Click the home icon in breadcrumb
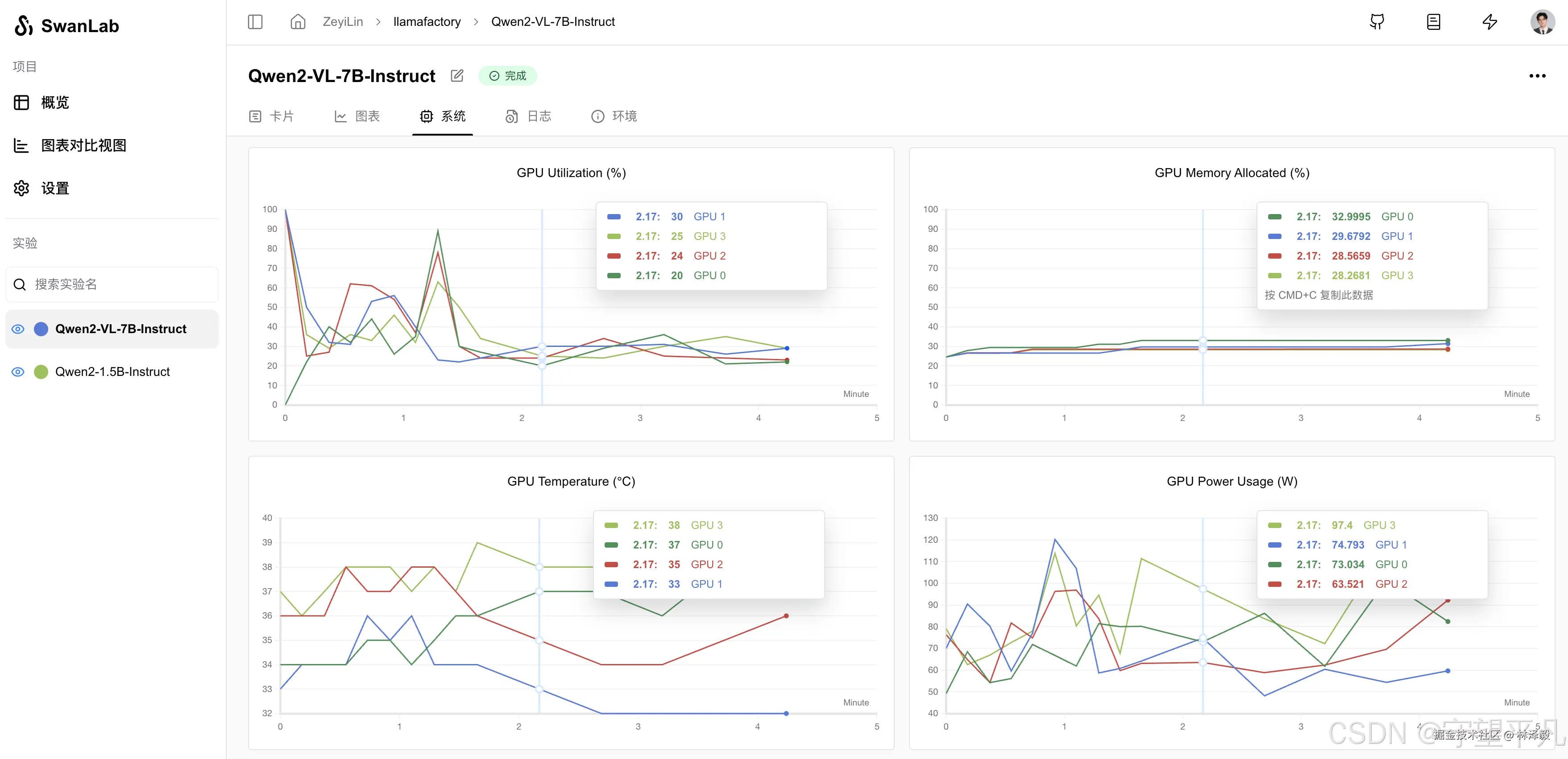Image resolution: width=1568 pixels, height=759 pixels. click(298, 22)
